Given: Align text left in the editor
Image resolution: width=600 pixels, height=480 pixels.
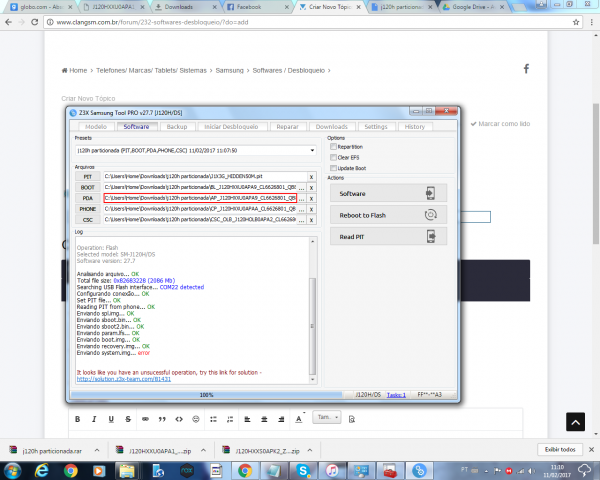Looking at the screenshot, I should [247, 419].
